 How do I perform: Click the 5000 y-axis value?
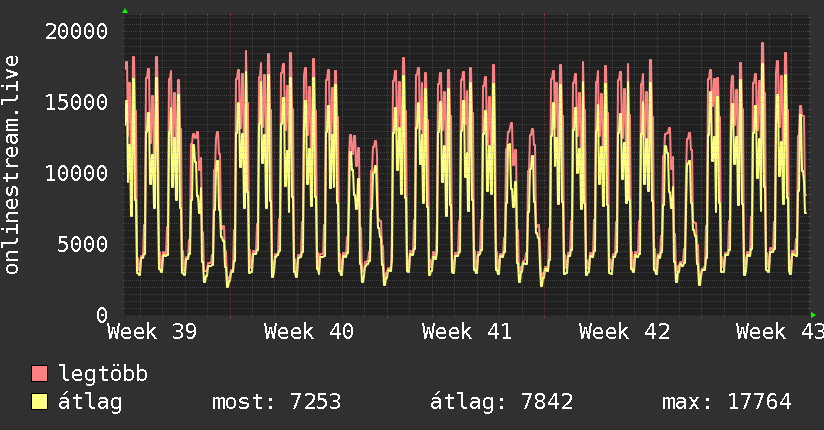(x=83, y=244)
